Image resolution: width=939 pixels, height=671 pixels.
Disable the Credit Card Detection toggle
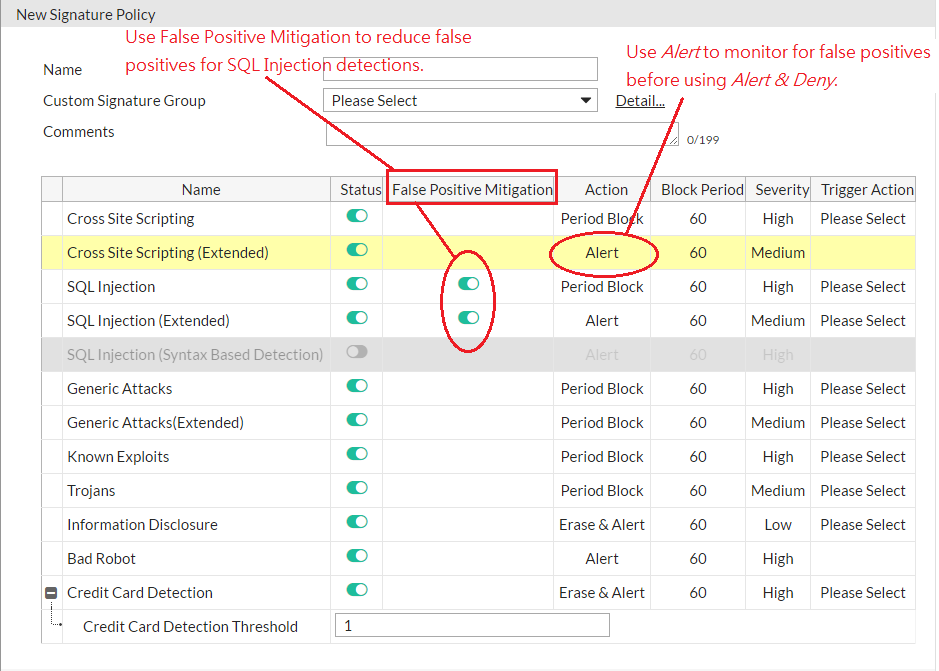357,592
